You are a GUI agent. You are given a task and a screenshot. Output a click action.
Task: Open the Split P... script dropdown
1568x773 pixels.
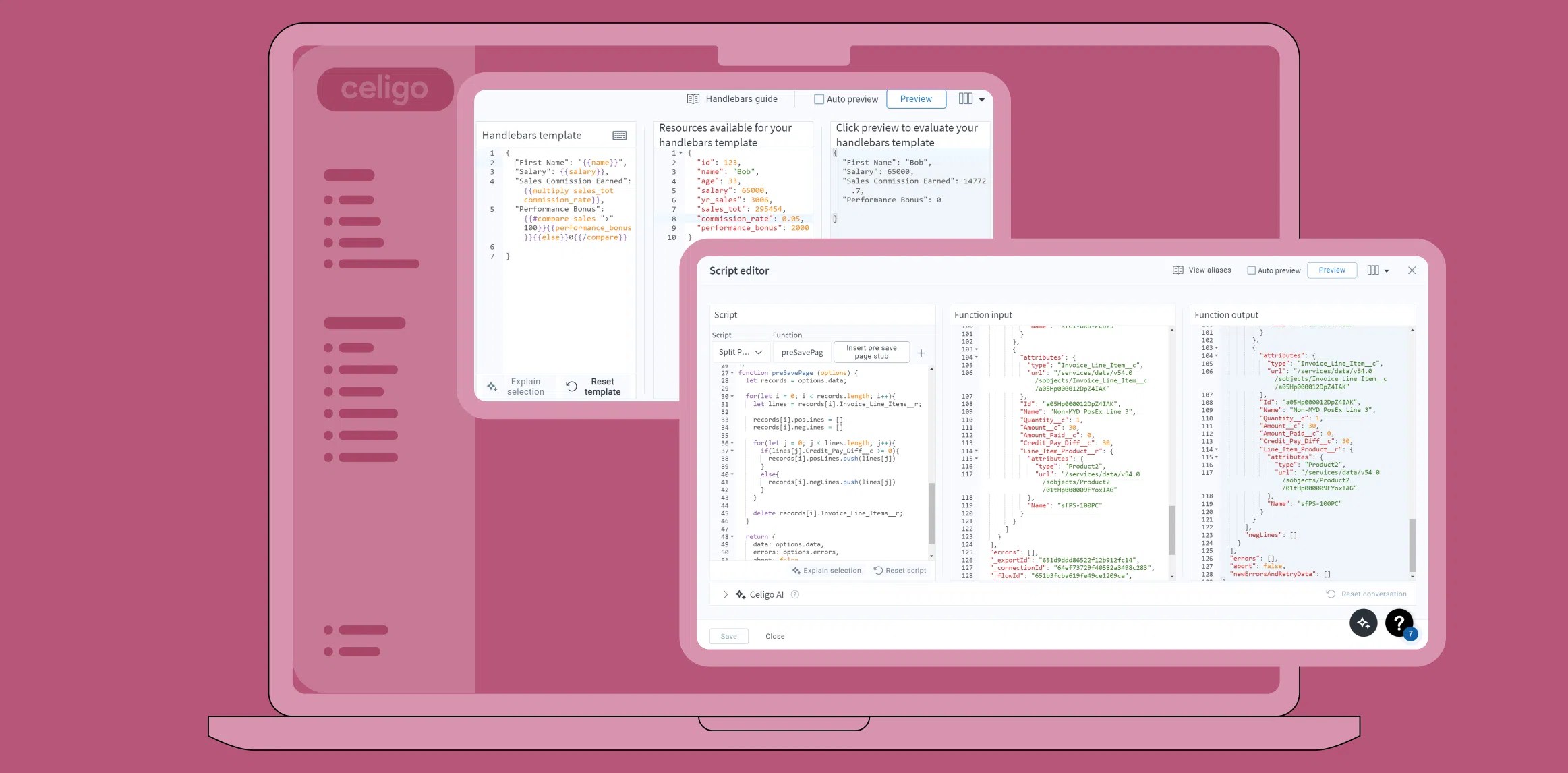(739, 352)
